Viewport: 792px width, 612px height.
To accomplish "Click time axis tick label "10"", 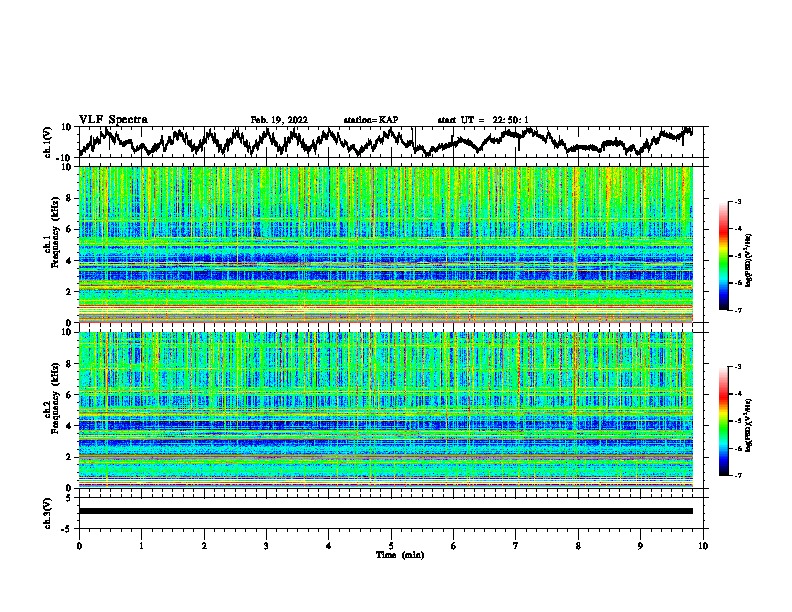I will (x=703, y=546).
